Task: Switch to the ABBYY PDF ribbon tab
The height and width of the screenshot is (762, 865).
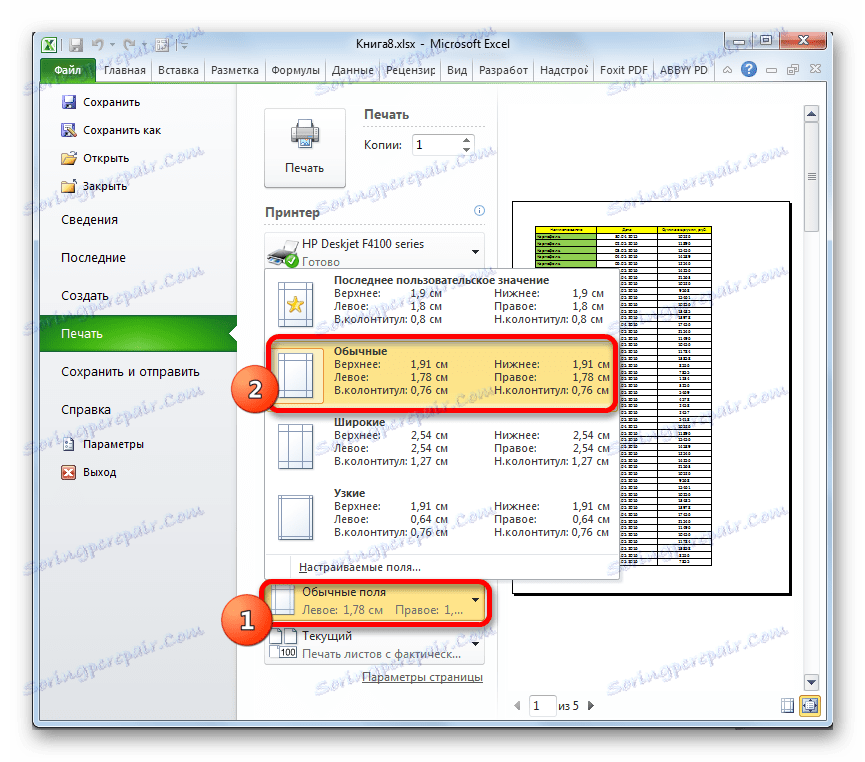Action: click(684, 70)
